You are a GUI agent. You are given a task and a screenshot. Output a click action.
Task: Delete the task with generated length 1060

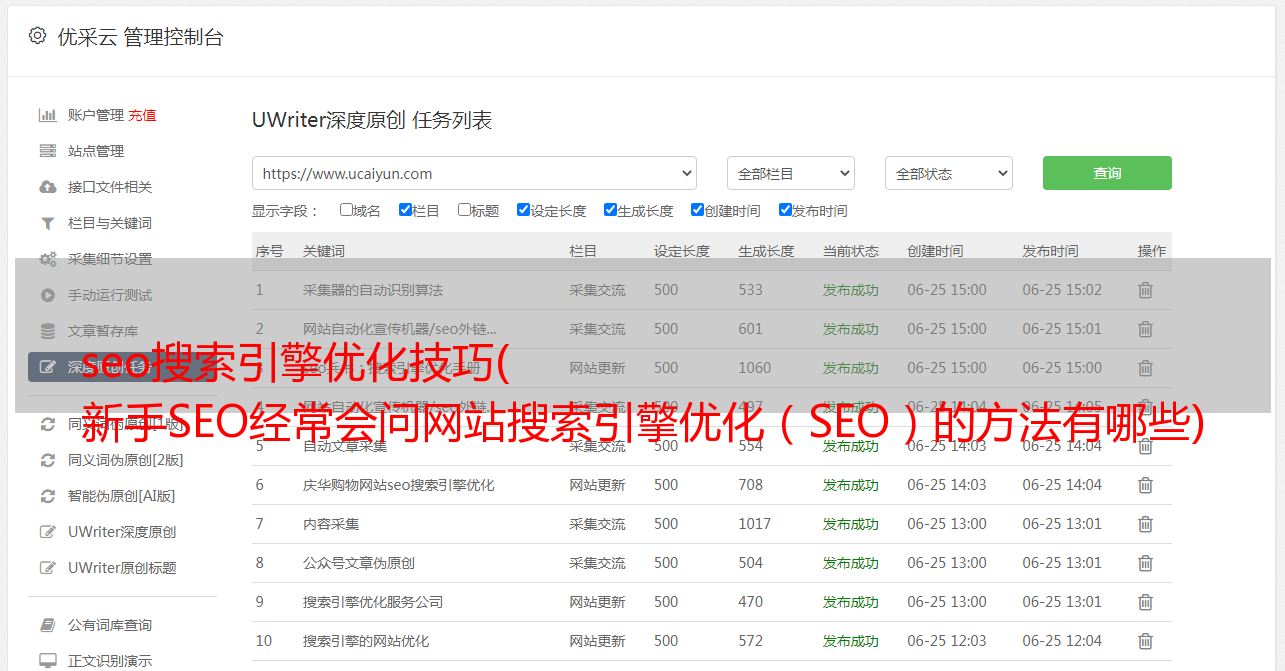pyautogui.click(x=1145, y=368)
